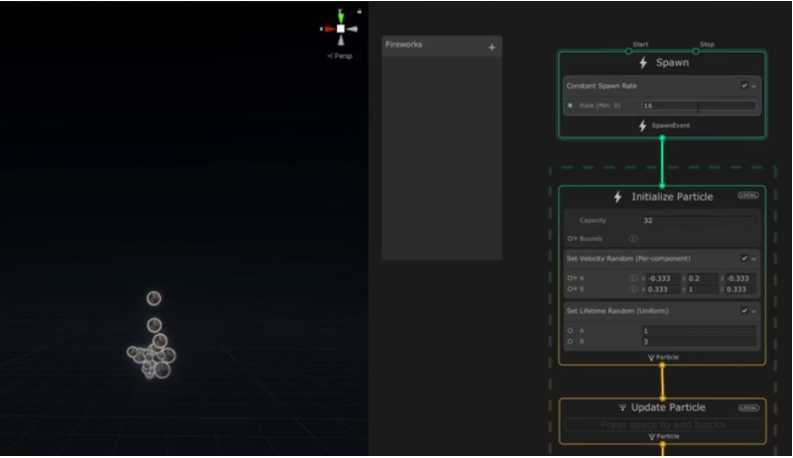Click lifetime B field showing 3

tap(698, 342)
